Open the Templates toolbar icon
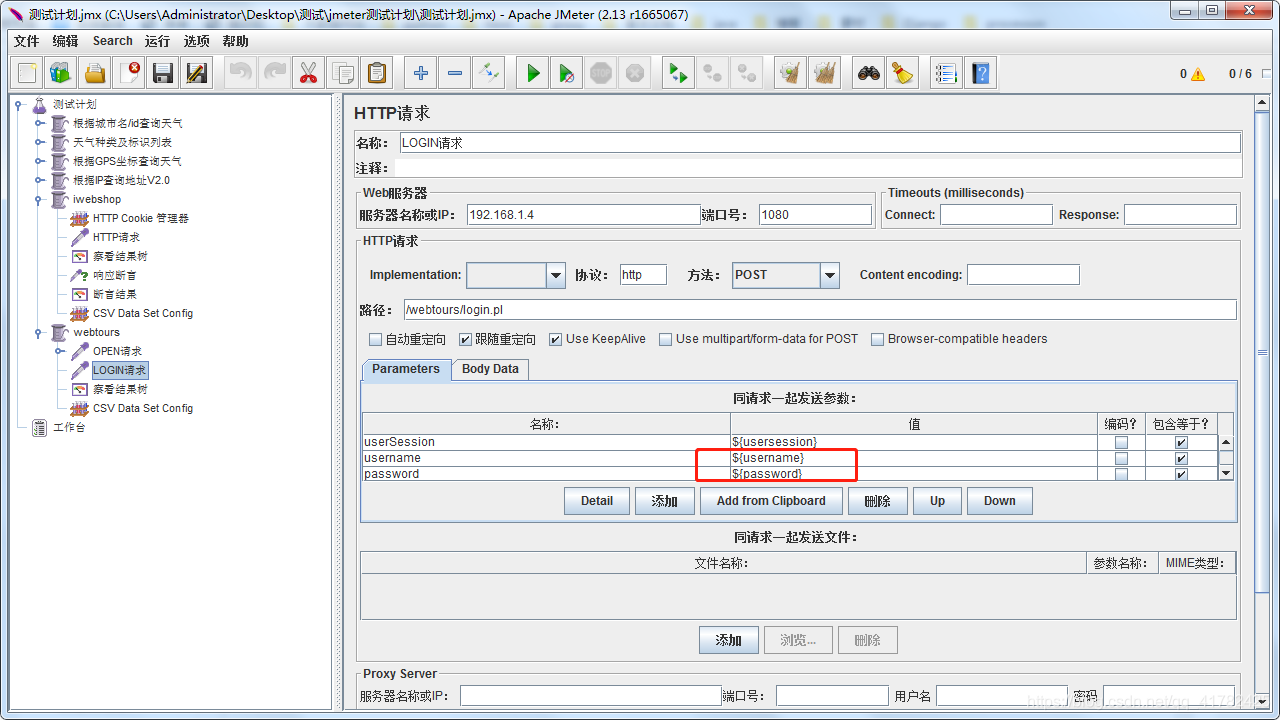This screenshot has height=720, width=1280. pyautogui.click(x=61, y=73)
